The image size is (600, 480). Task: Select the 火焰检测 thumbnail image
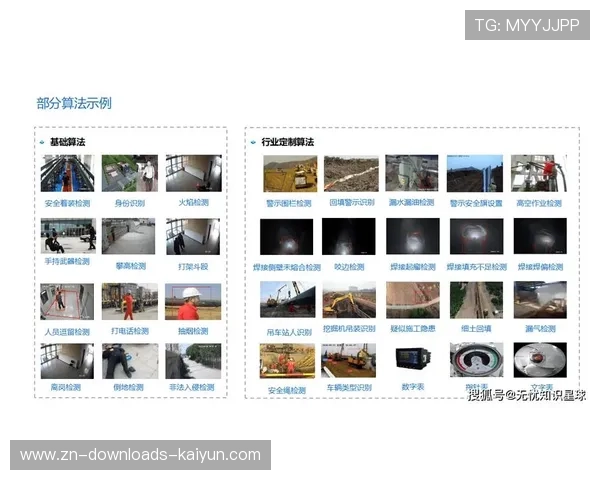(194, 173)
